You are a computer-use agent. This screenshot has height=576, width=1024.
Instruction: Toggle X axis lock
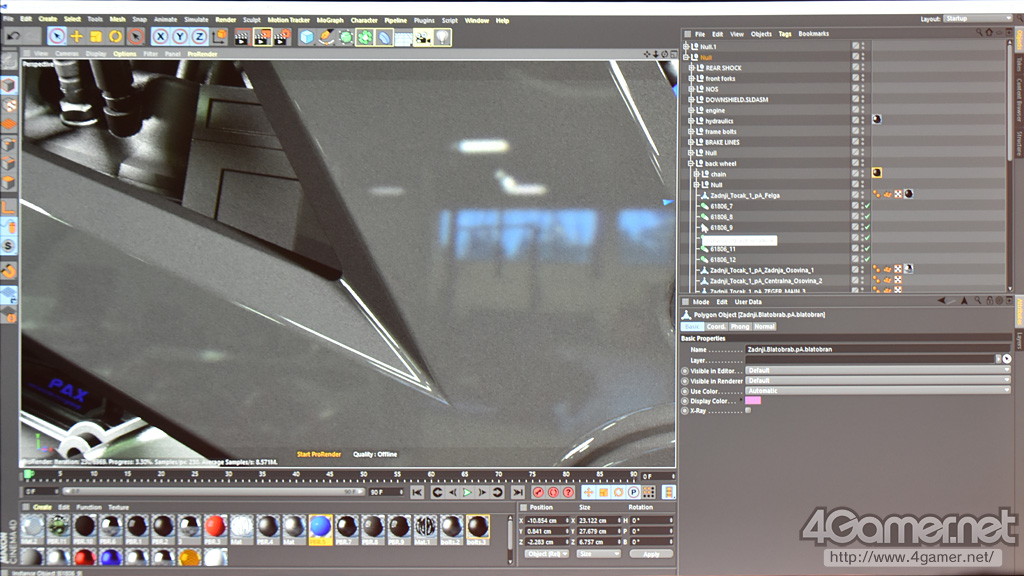[x=160, y=37]
